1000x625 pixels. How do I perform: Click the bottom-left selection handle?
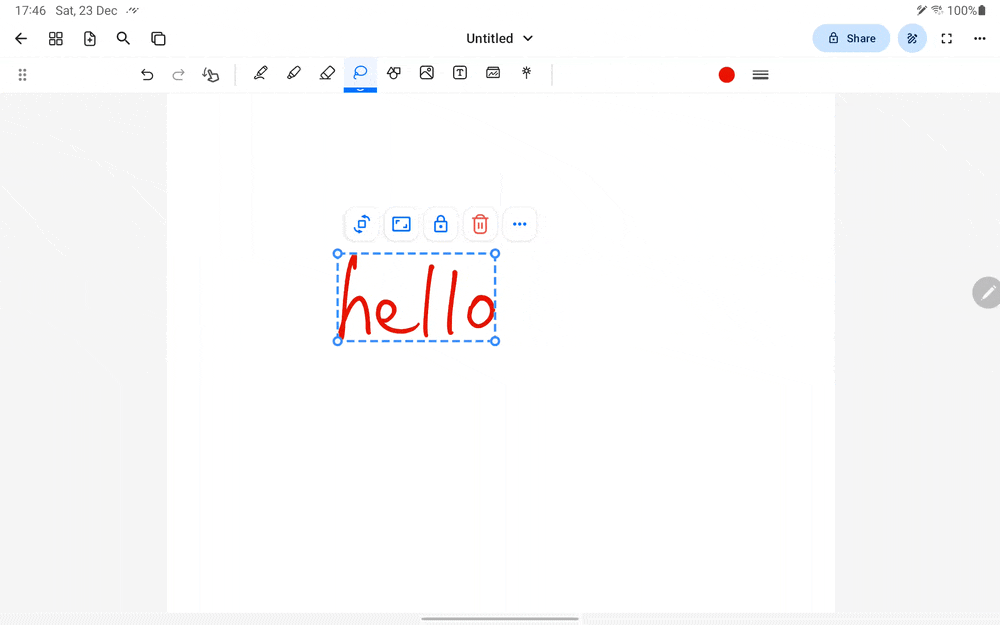click(338, 341)
